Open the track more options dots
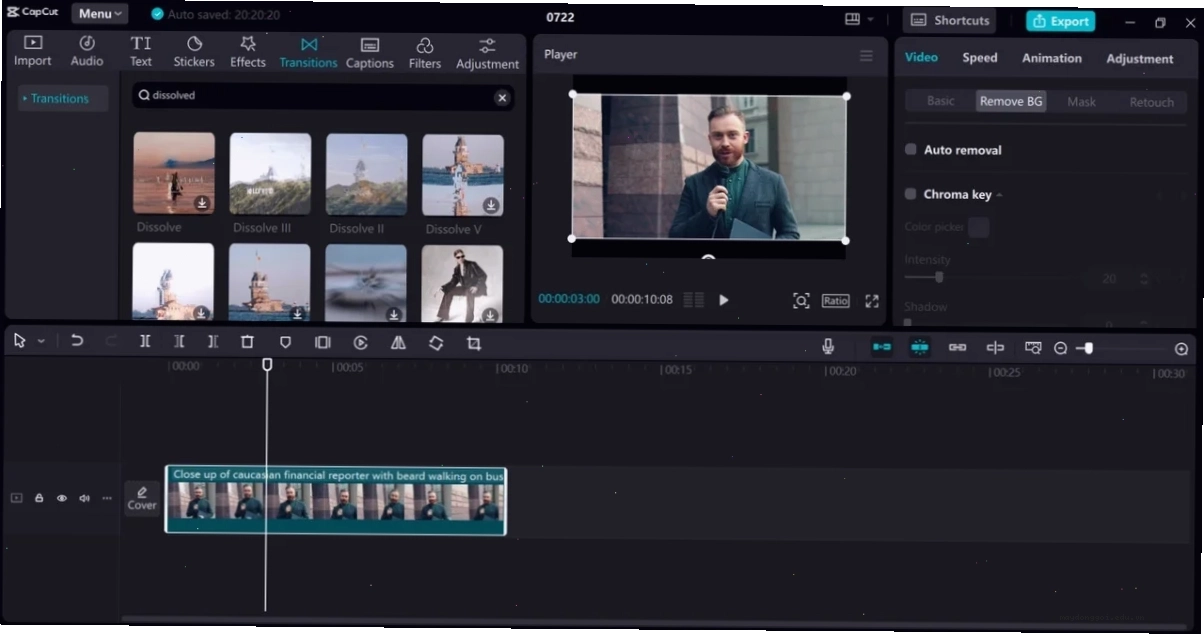 pos(107,498)
